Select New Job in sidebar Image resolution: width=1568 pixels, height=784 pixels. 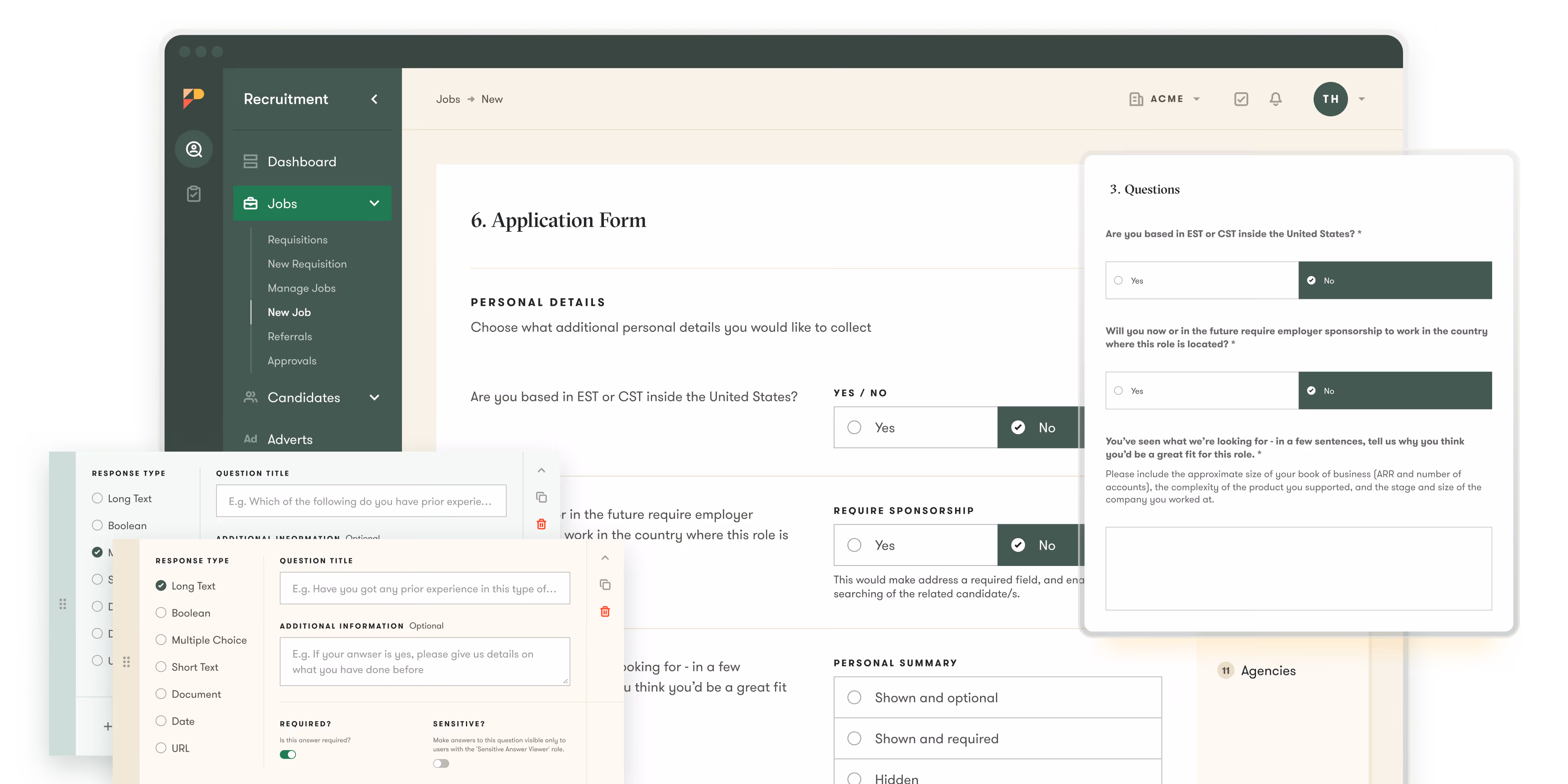coord(289,312)
